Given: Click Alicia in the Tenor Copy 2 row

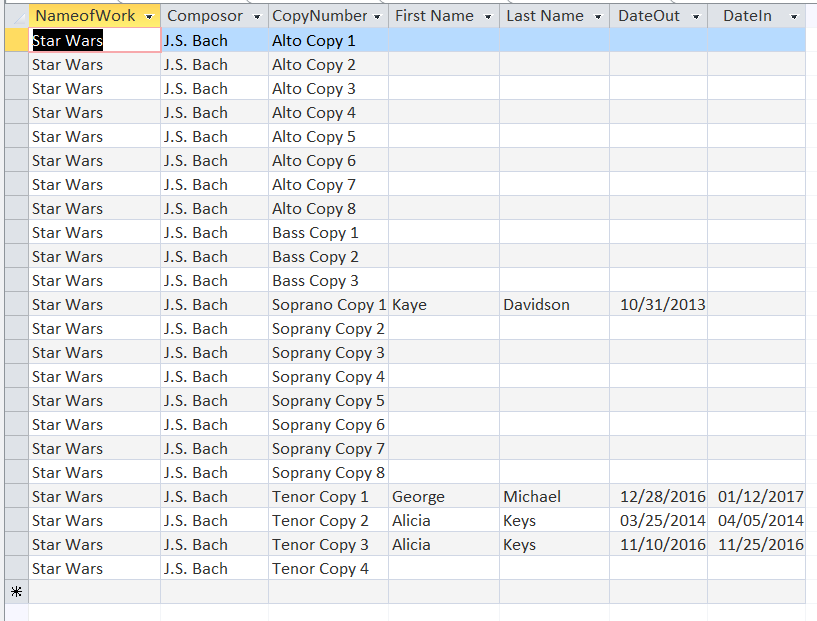Looking at the screenshot, I should (444, 520).
